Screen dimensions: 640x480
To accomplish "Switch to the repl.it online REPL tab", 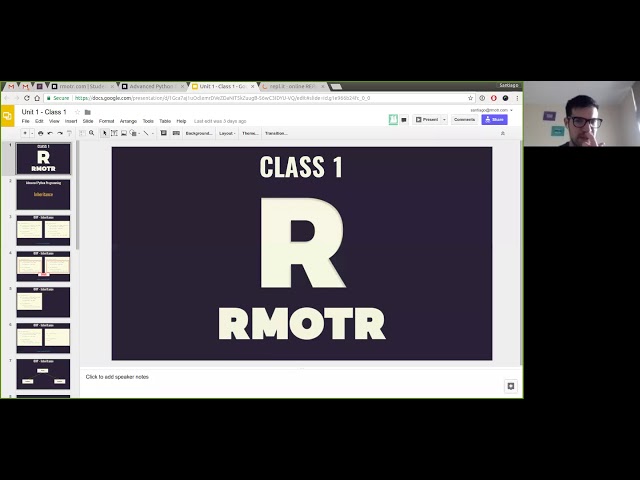I will click(x=292, y=87).
